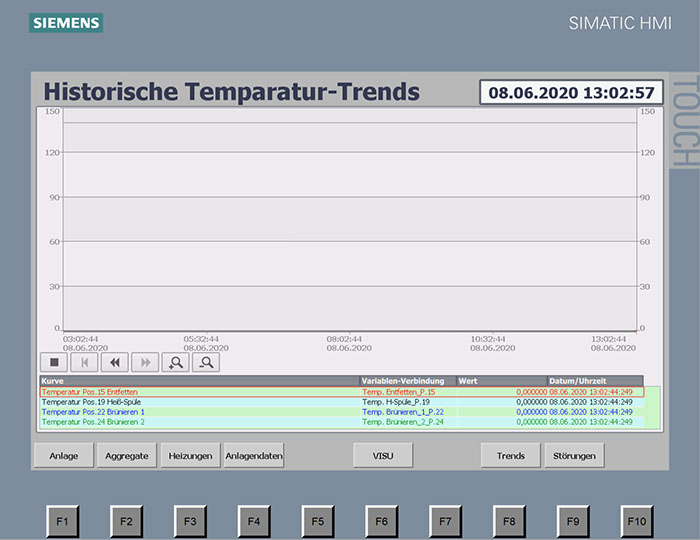Click the date and time display field
This screenshot has width=700, height=540.
pyautogui.click(x=570, y=93)
